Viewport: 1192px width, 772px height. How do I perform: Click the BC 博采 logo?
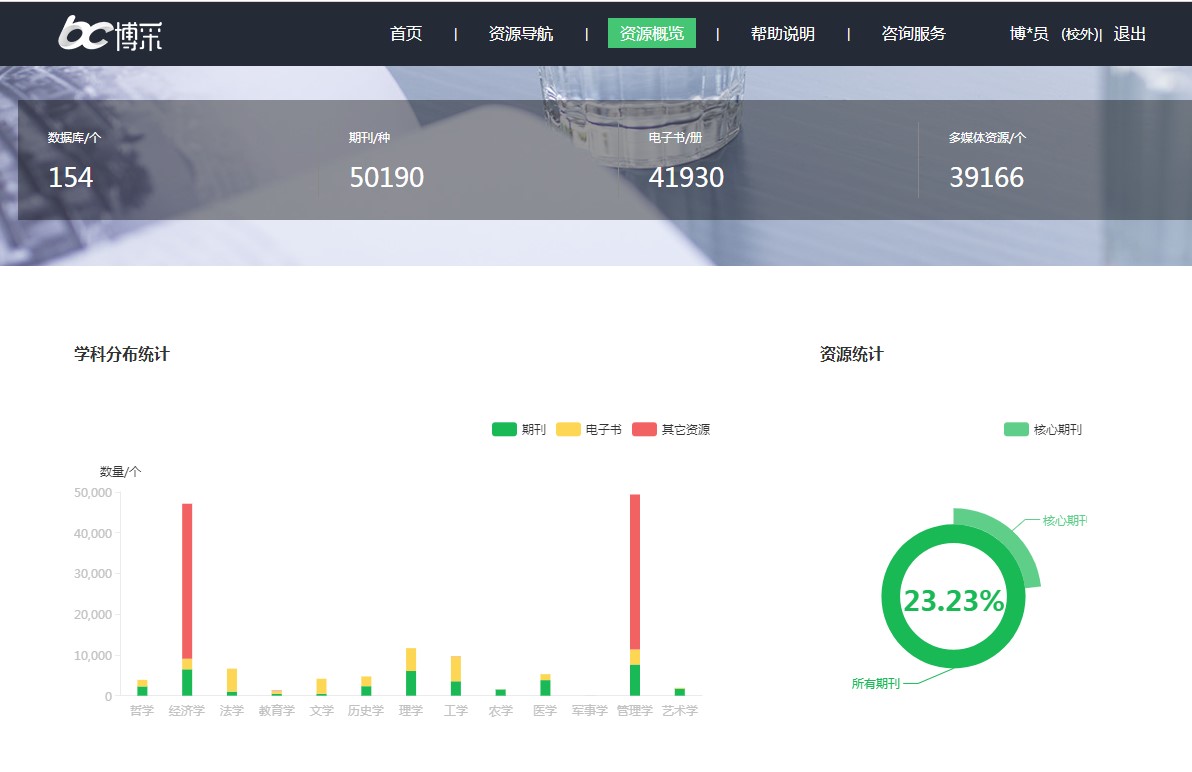click(110, 33)
